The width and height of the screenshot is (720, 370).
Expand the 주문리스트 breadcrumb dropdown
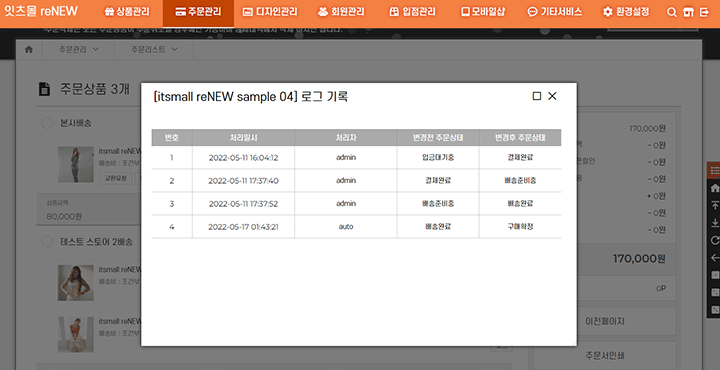coord(154,50)
